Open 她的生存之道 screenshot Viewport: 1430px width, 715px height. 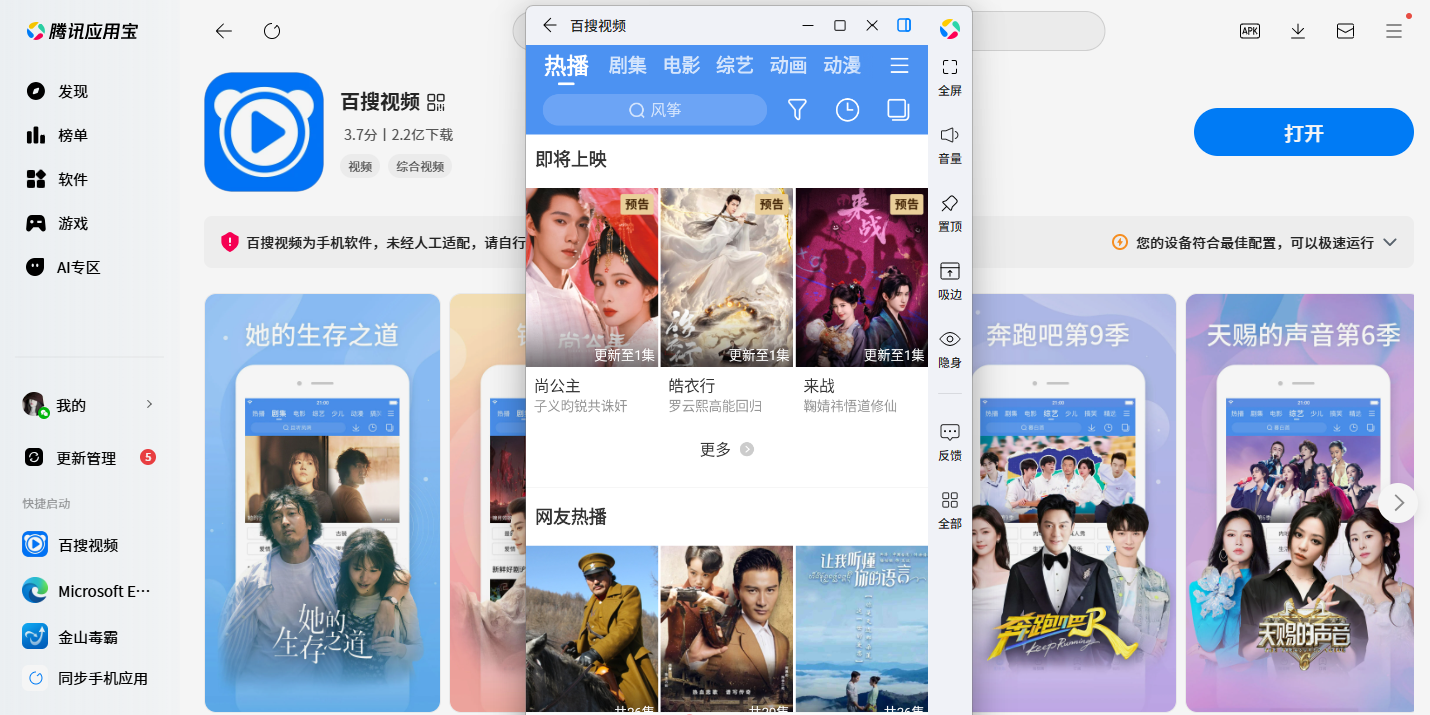[322, 503]
